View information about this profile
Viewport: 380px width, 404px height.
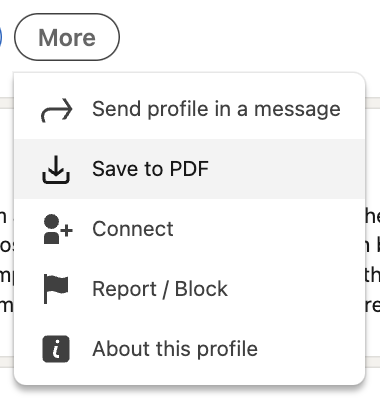point(189,349)
